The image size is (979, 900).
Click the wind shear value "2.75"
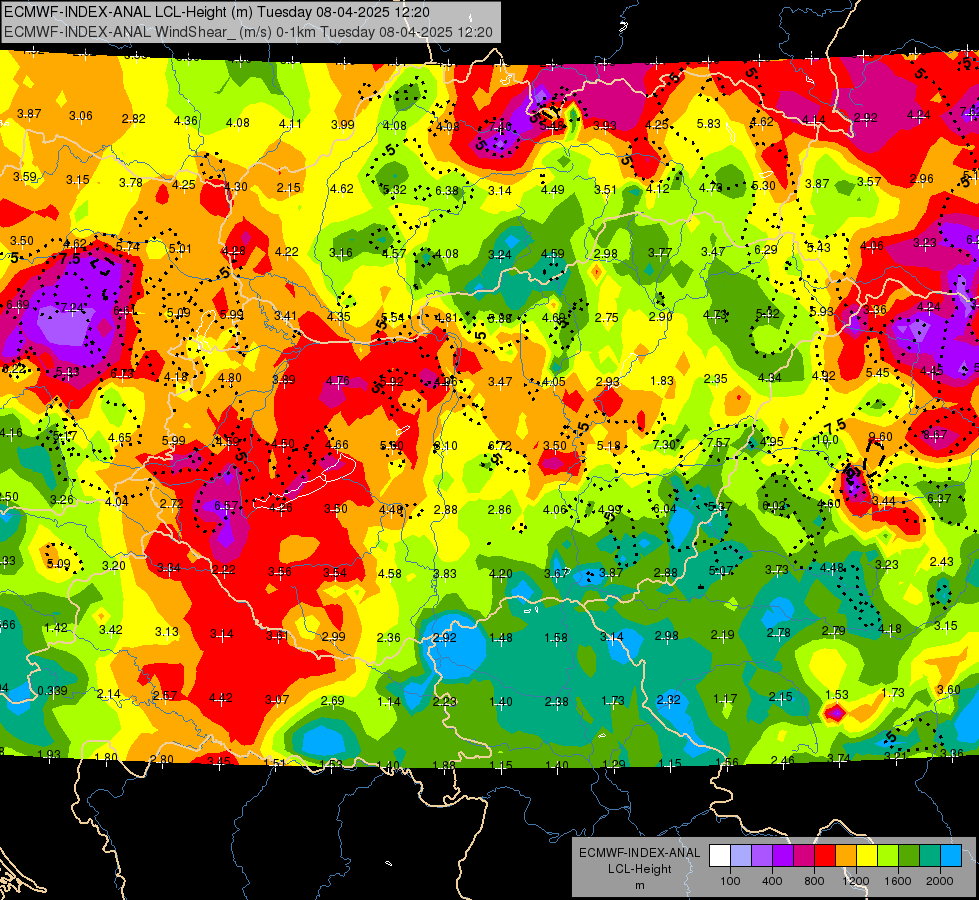coord(606,317)
